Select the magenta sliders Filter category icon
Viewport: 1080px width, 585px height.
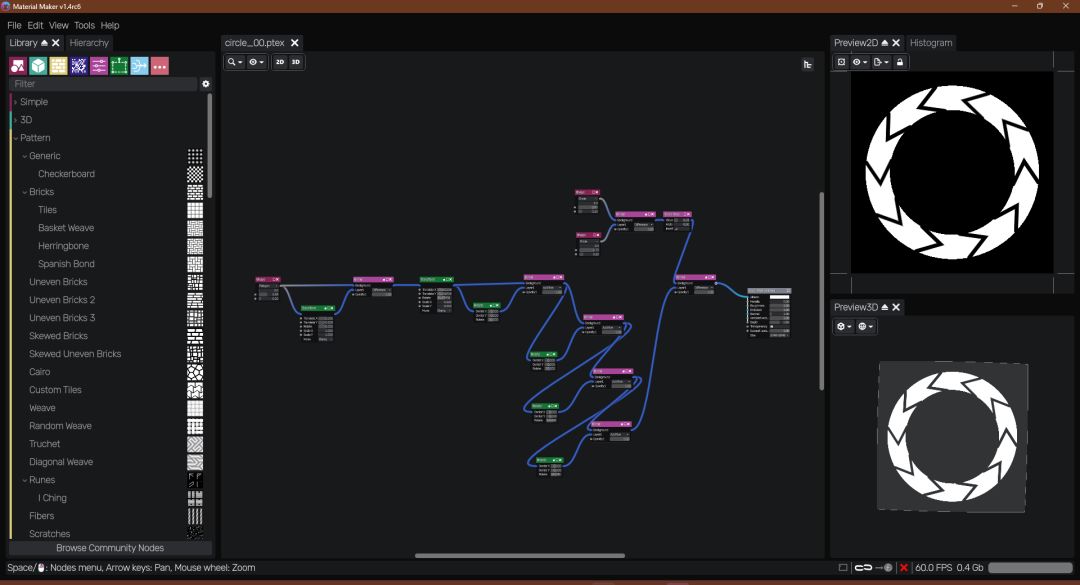98,65
